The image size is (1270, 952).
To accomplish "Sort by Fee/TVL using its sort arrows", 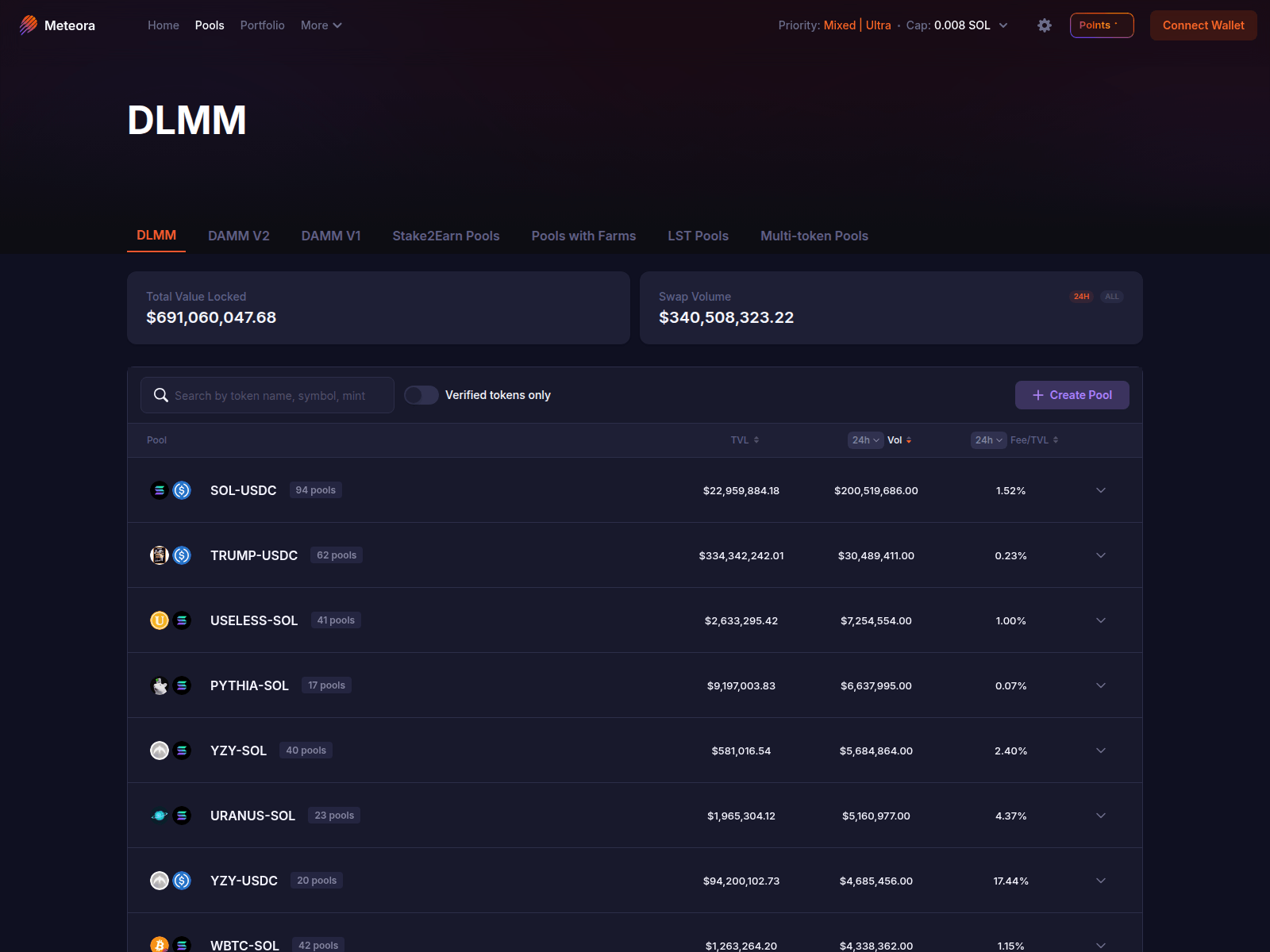I will [x=1056, y=440].
